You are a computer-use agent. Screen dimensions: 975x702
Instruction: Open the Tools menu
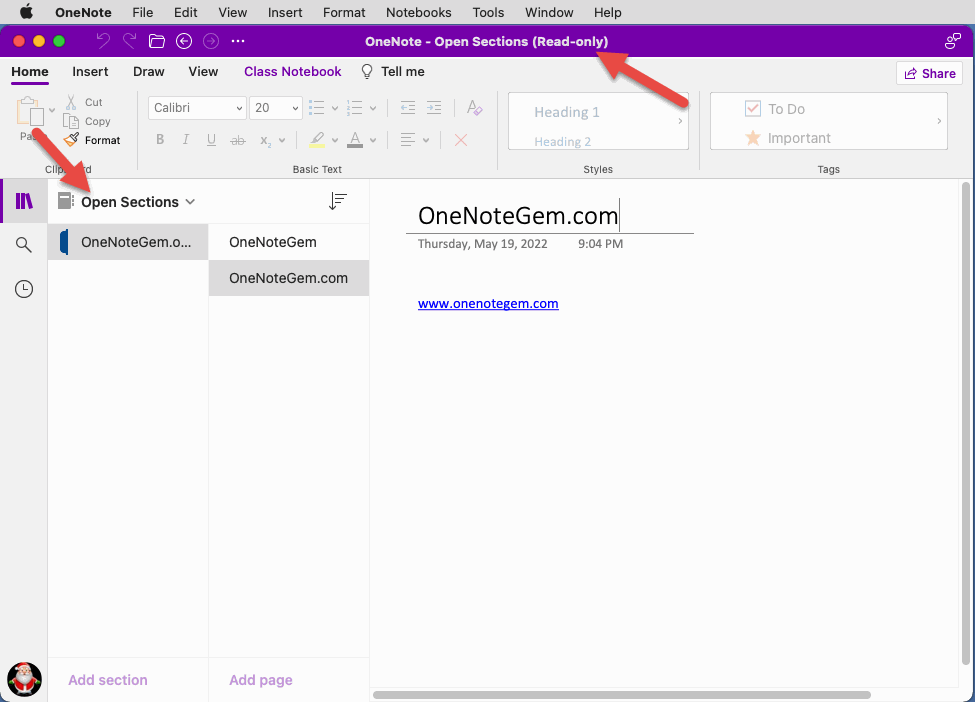click(488, 12)
